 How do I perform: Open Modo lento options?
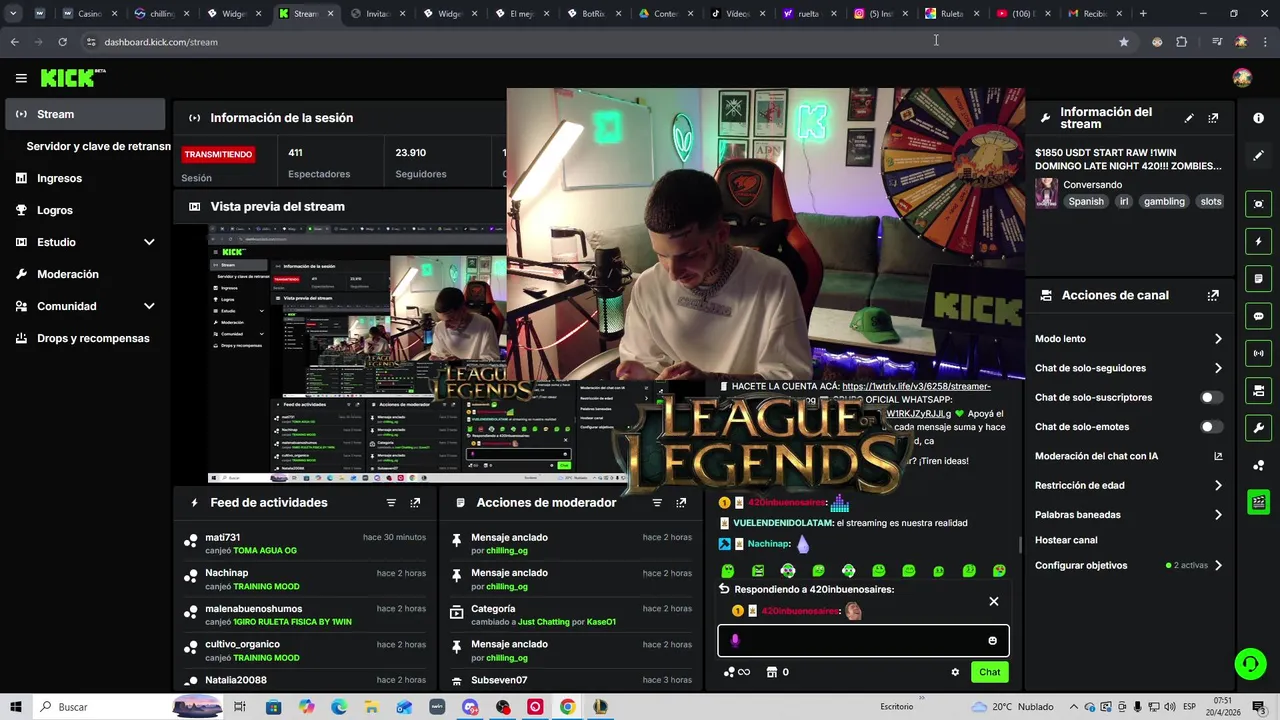[x=1129, y=339]
